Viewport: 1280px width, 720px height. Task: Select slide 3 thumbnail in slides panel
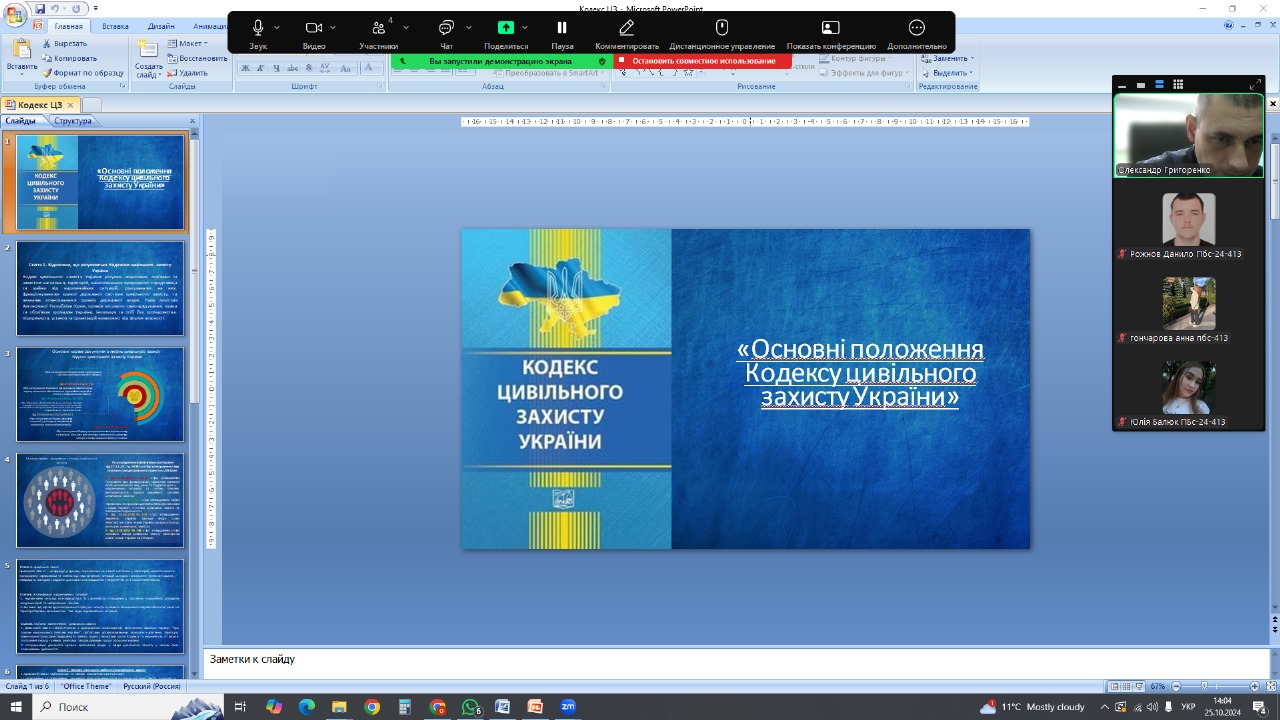(x=100, y=394)
